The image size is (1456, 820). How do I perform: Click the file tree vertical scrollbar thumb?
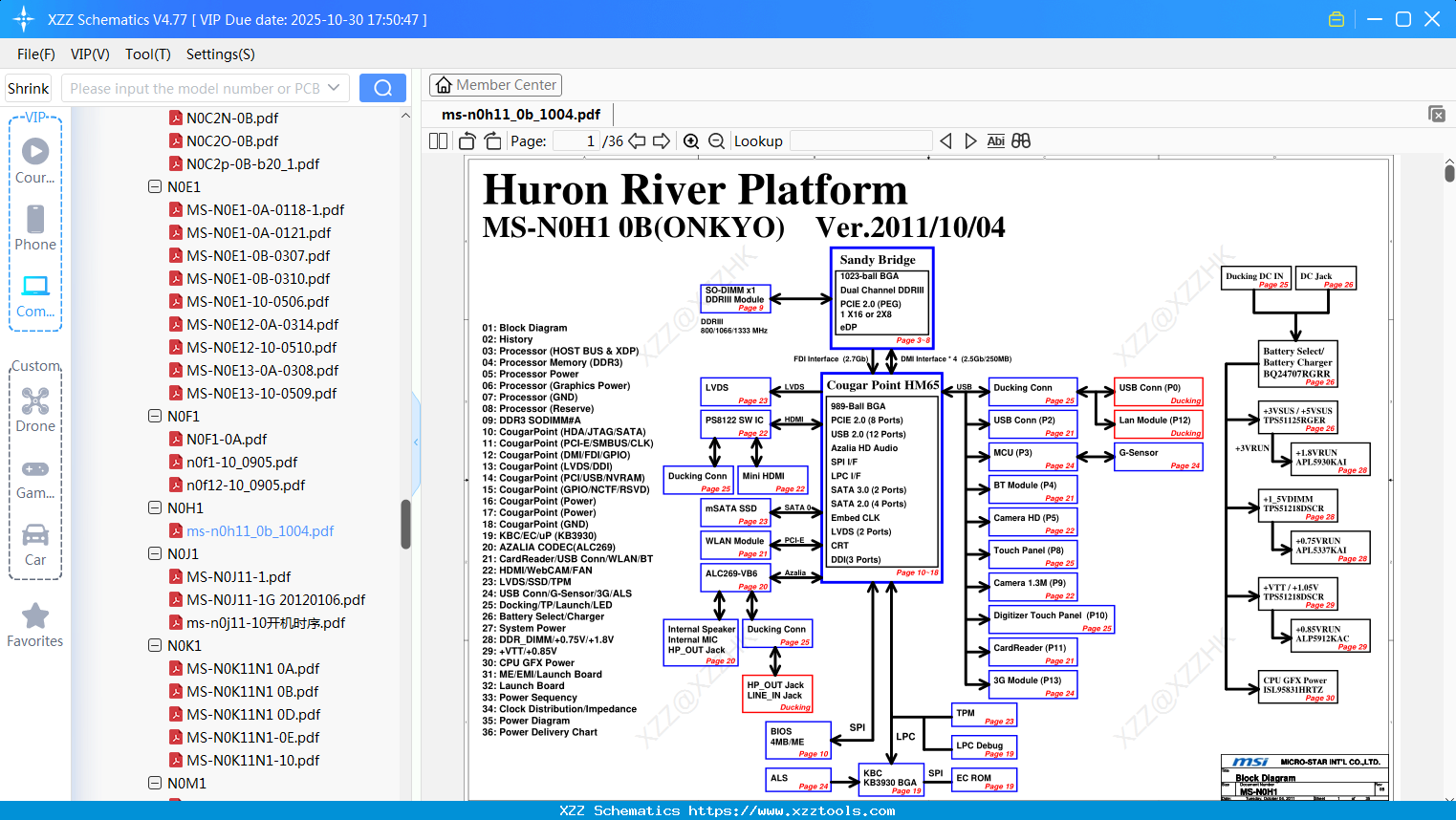pos(405,524)
